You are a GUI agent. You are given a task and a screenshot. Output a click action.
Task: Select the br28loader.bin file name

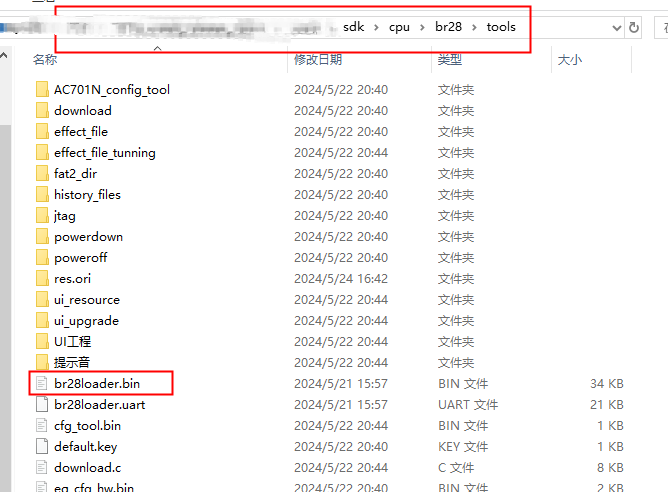point(97,383)
